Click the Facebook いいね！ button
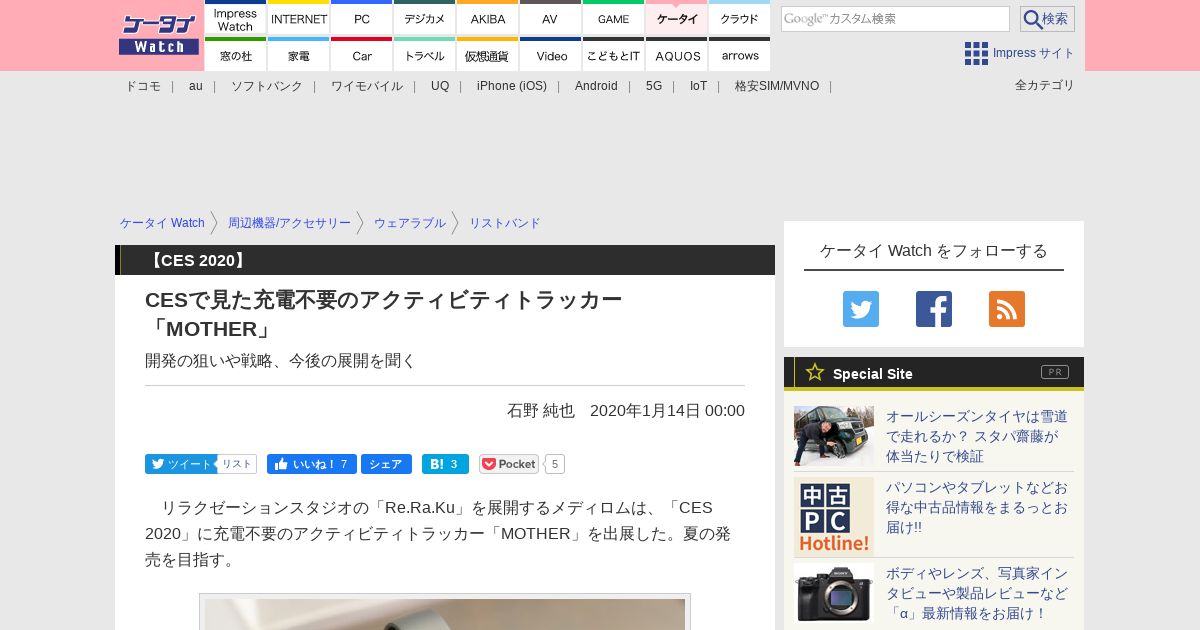 [x=312, y=464]
